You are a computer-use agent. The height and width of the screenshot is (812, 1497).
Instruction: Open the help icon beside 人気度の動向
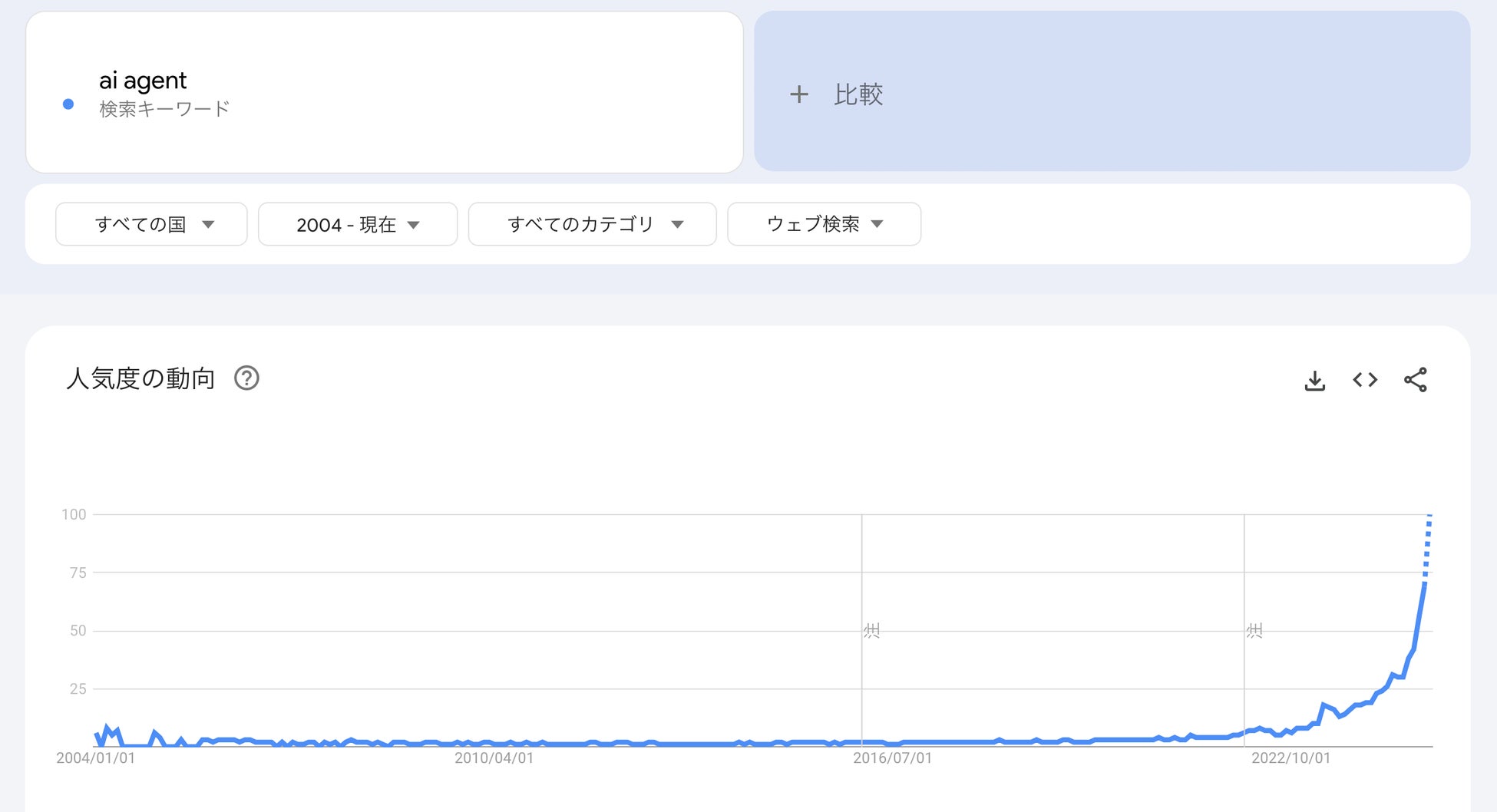tap(246, 378)
